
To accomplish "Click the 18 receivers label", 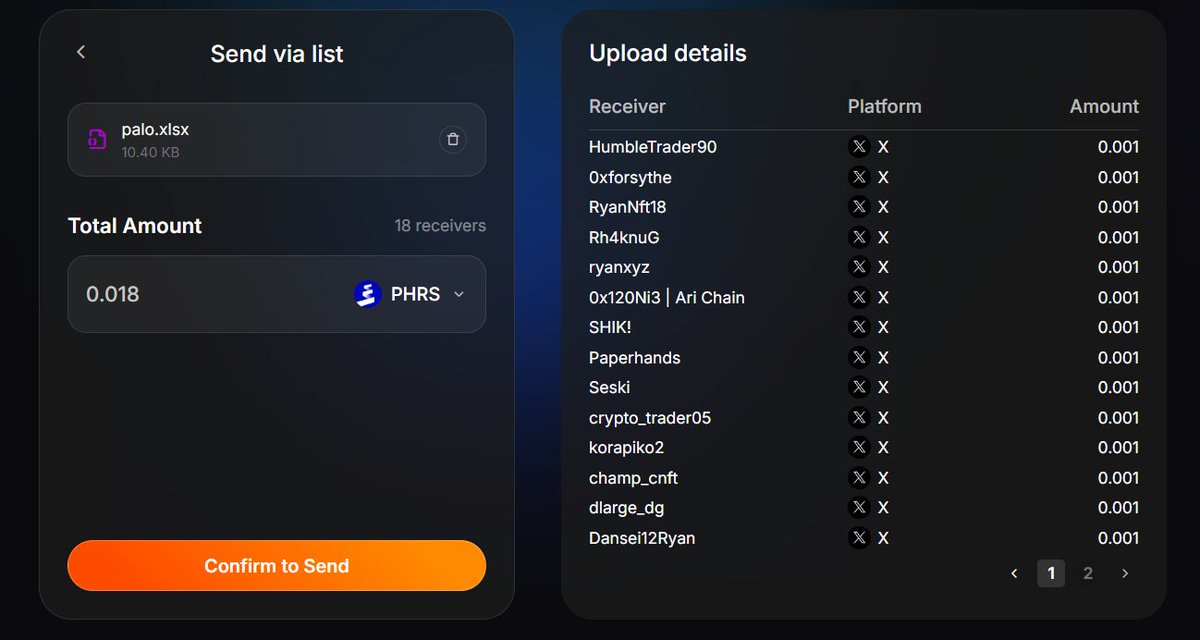I will (440, 226).
